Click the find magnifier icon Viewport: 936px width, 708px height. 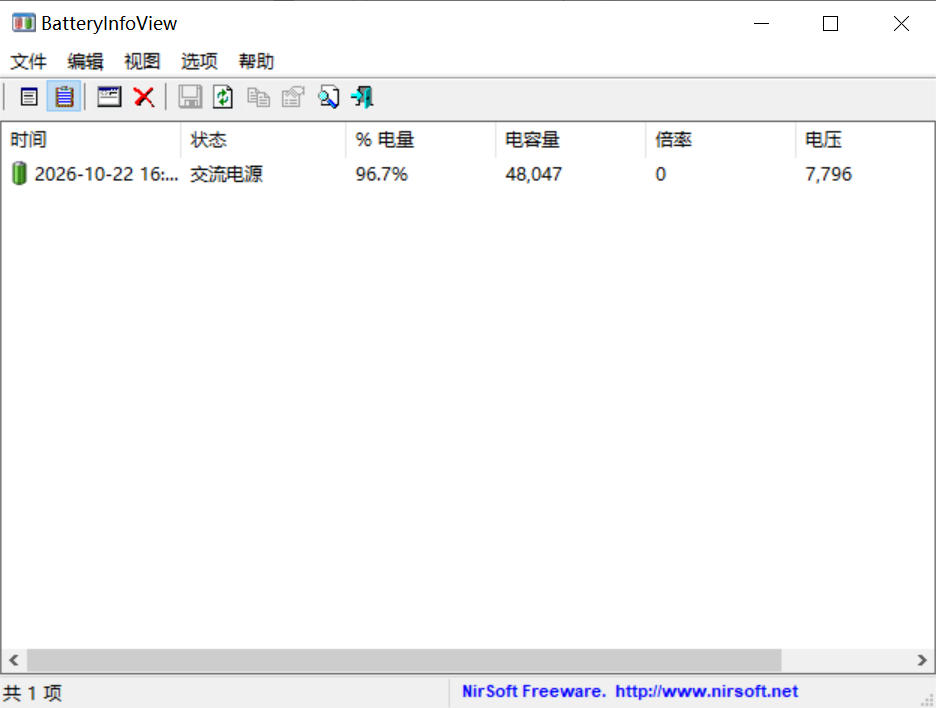tap(328, 97)
